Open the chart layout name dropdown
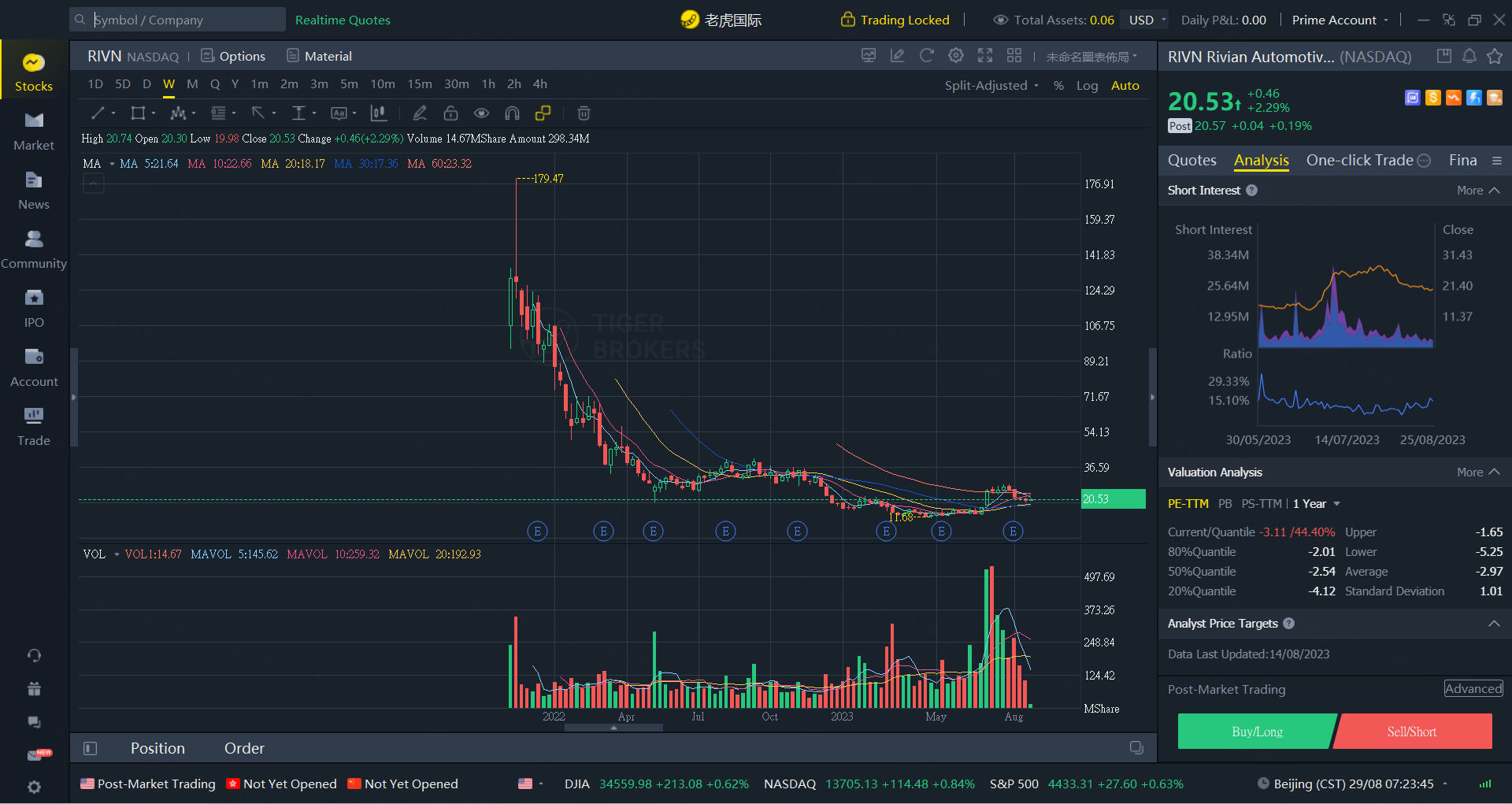The image size is (1512, 804). pos(1091,57)
